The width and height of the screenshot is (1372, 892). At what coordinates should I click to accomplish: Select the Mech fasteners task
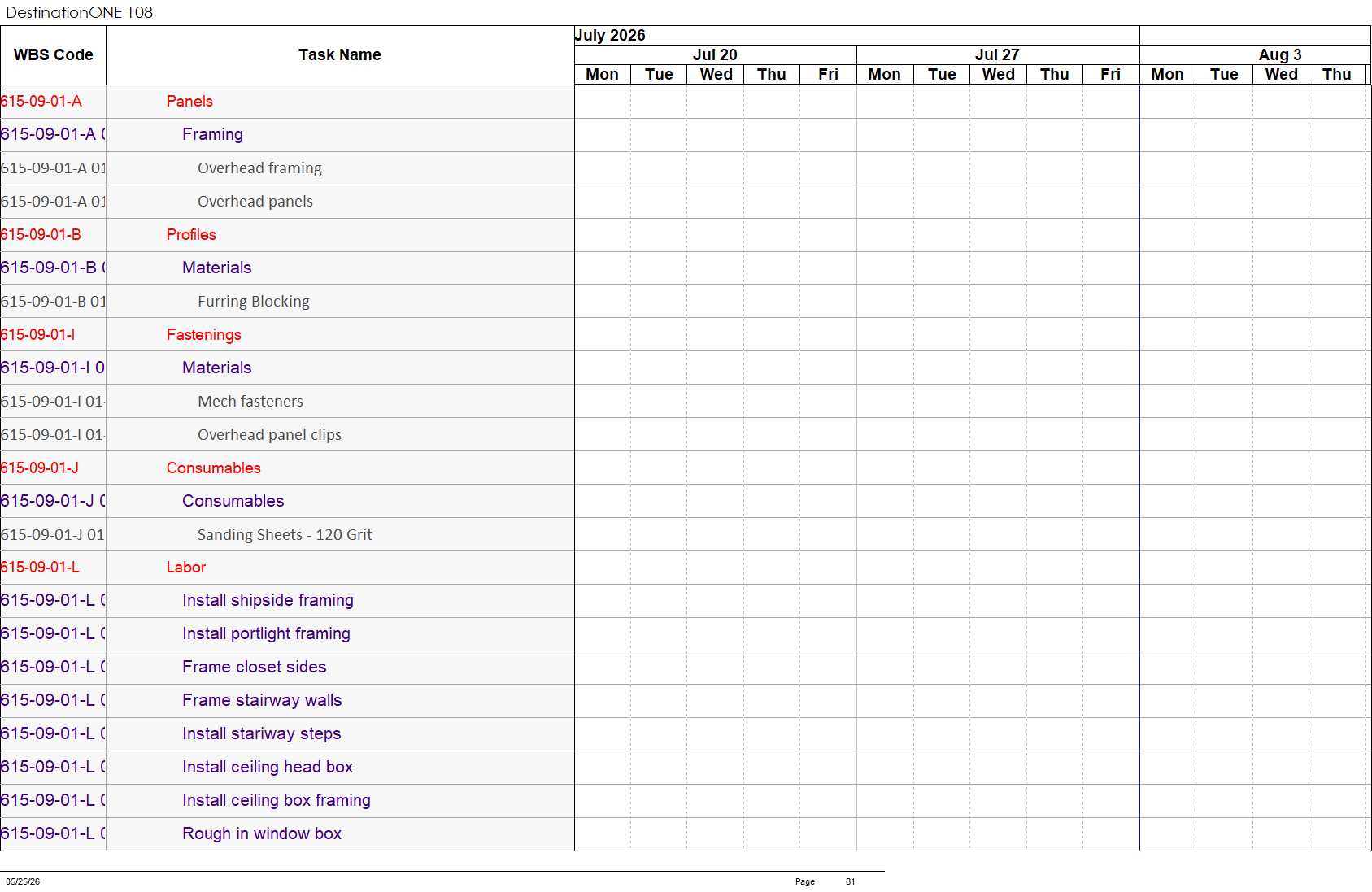(250, 402)
